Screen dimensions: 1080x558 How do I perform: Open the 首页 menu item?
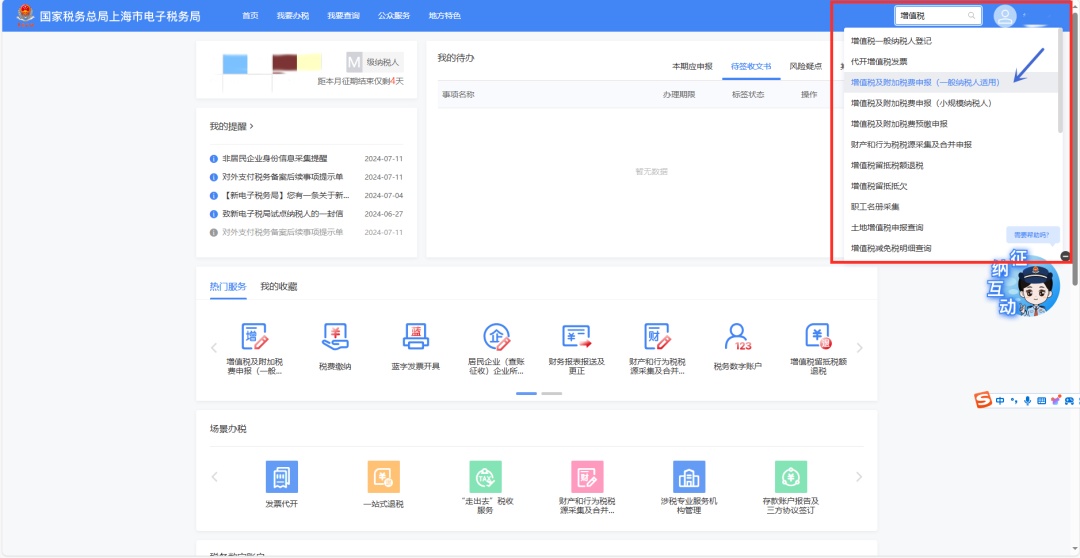pos(250,16)
